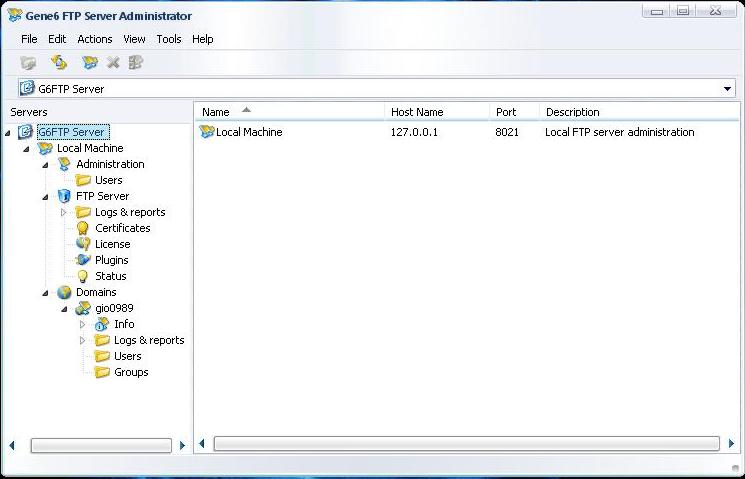Image resolution: width=745 pixels, height=479 pixels.
Task: Click right arrow of tree panel scrollbar
Action: pyautogui.click(x=182, y=445)
